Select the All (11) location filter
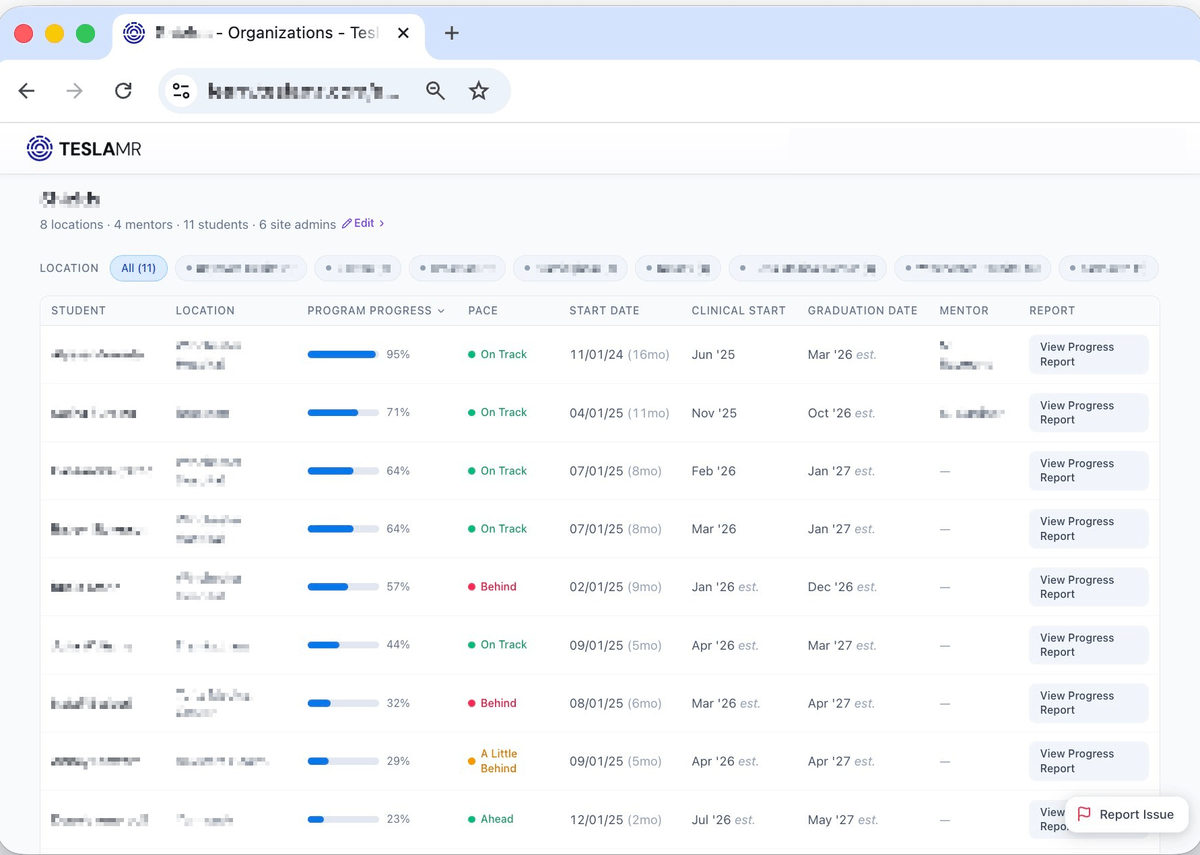The width and height of the screenshot is (1200, 855). (138, 267)
